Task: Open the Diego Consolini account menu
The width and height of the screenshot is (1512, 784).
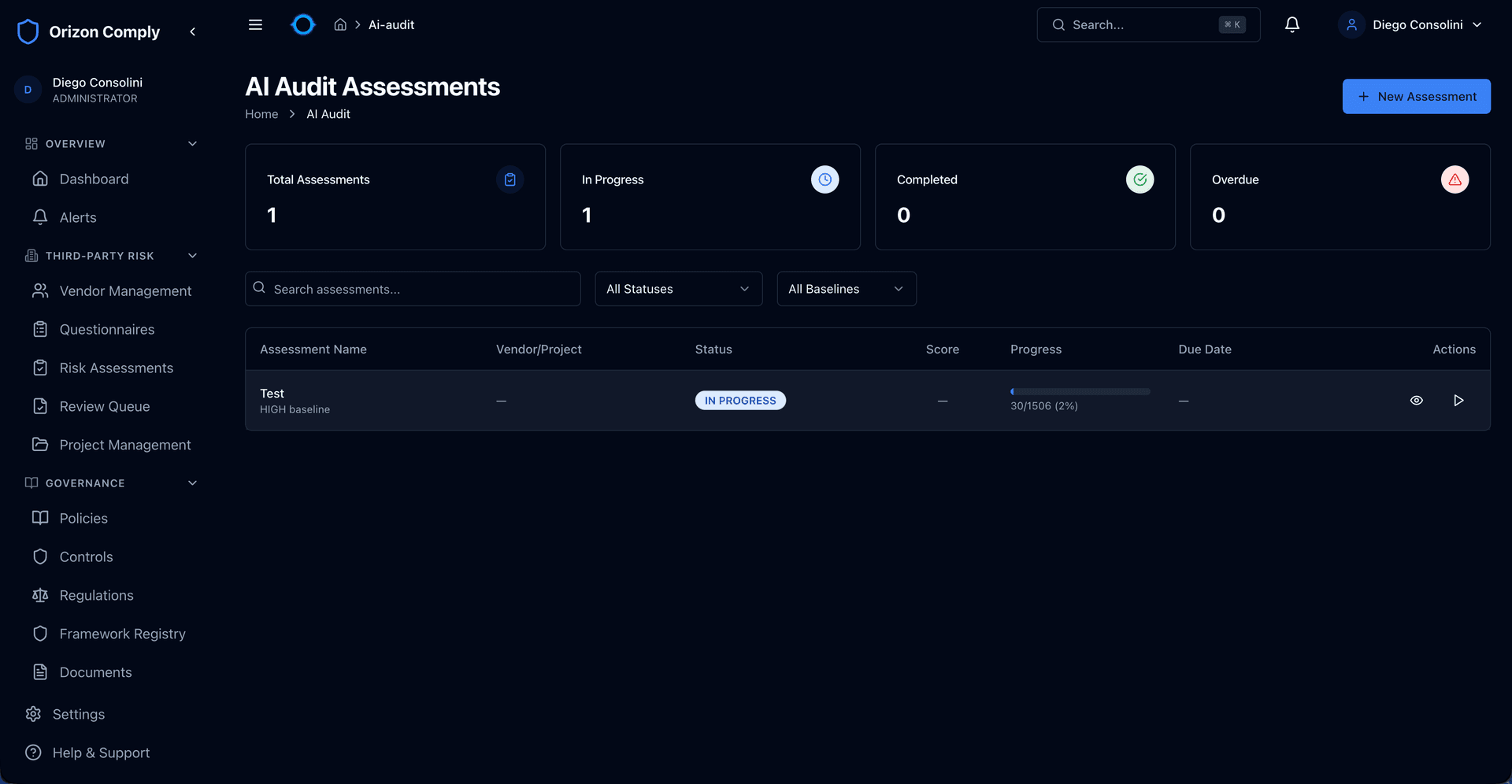Action: point(1414,24)
